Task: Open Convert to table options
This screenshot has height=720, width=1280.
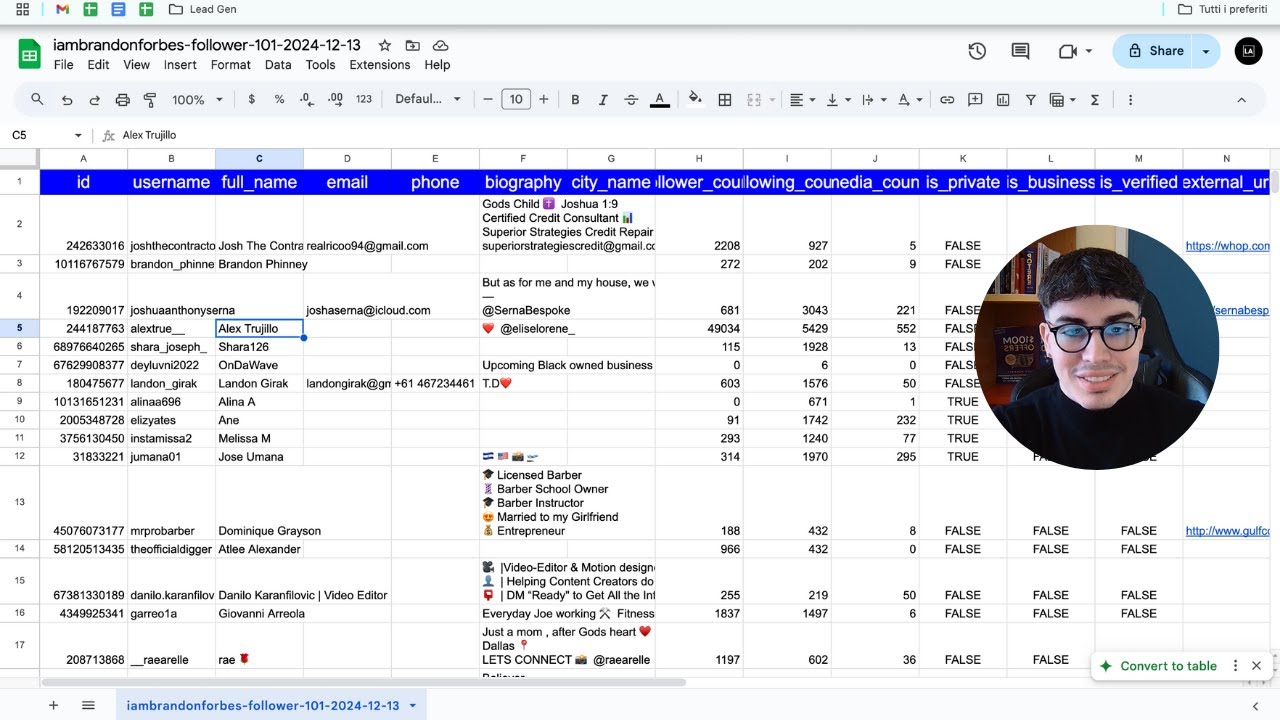Action: click(1235, 666)
